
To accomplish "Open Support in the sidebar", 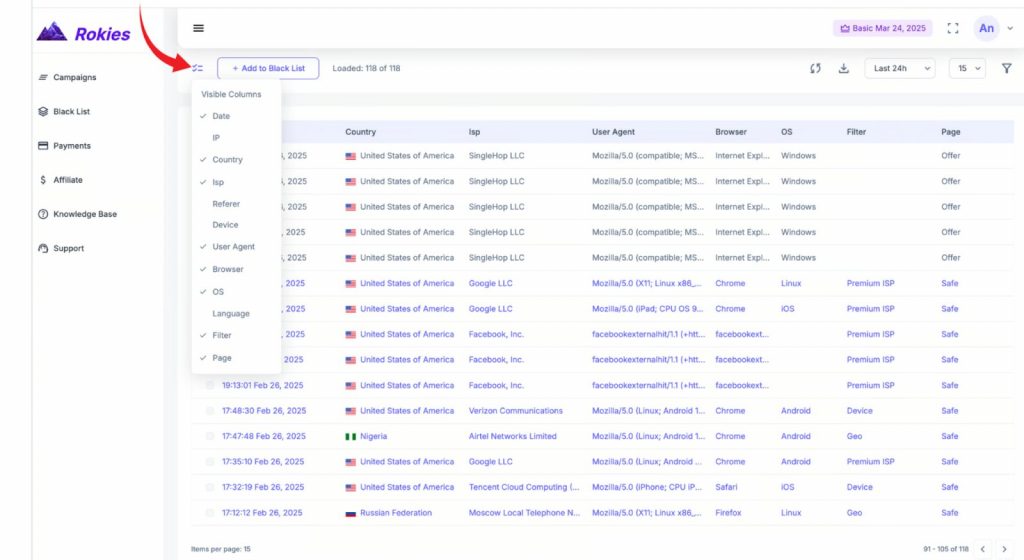I will (69, 248).
